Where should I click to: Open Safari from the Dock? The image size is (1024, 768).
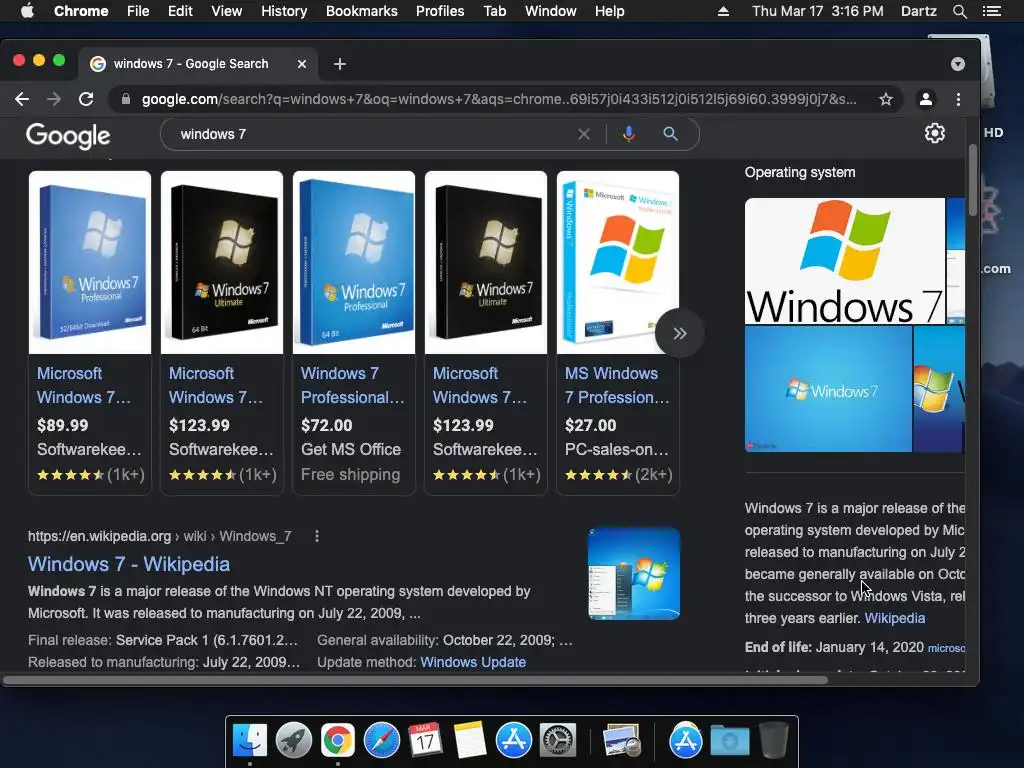381,740
